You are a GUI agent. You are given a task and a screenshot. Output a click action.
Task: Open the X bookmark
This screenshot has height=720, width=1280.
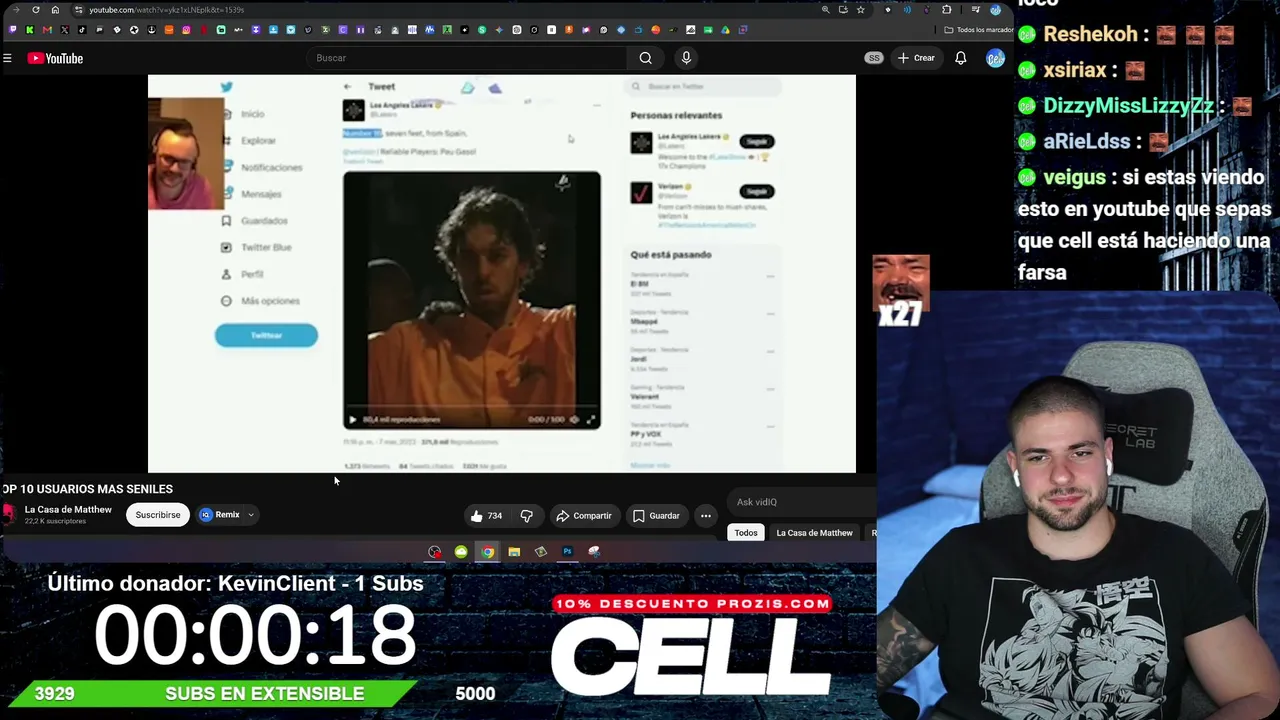point(64,30)
